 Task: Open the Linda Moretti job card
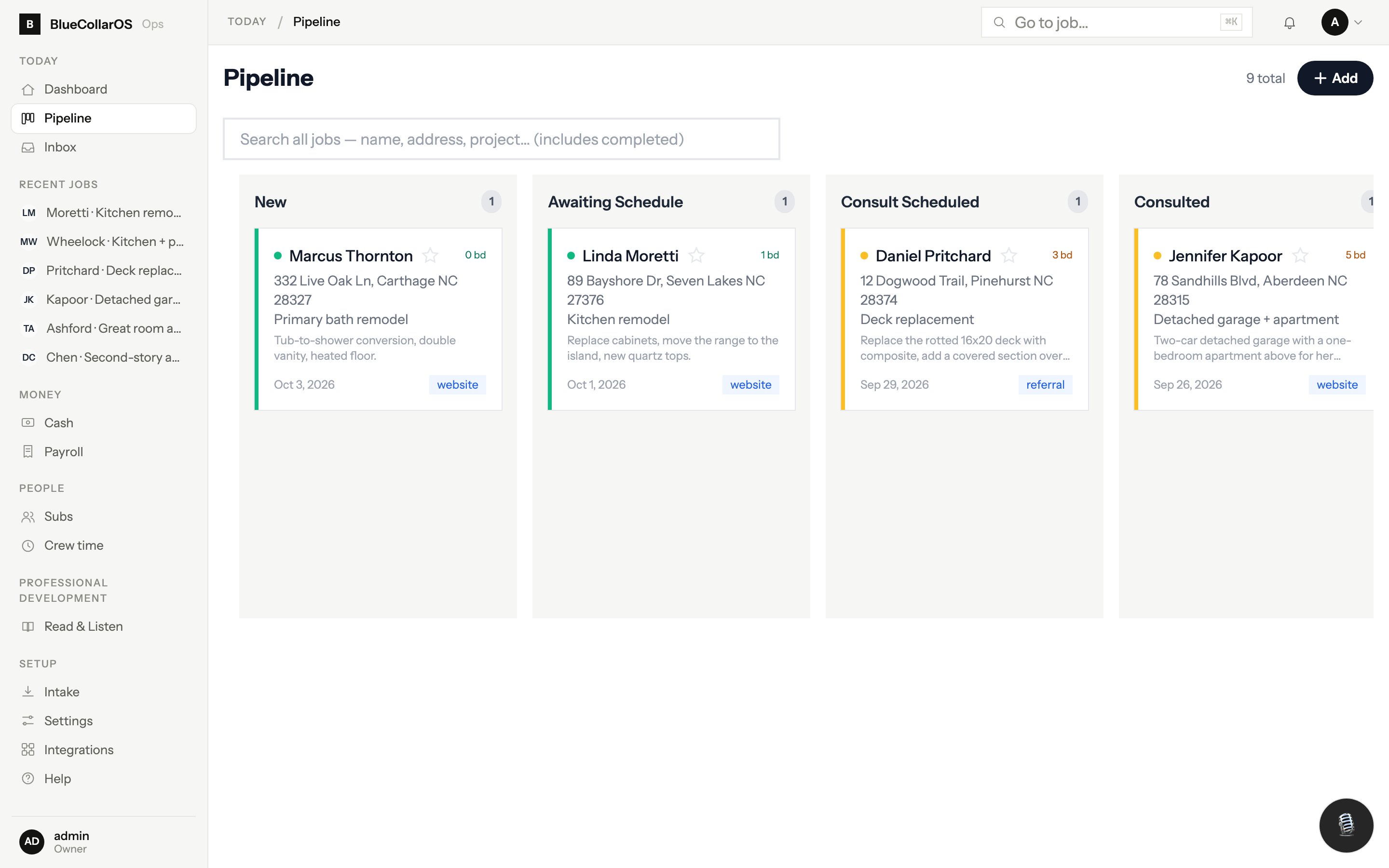coord(671,319)
